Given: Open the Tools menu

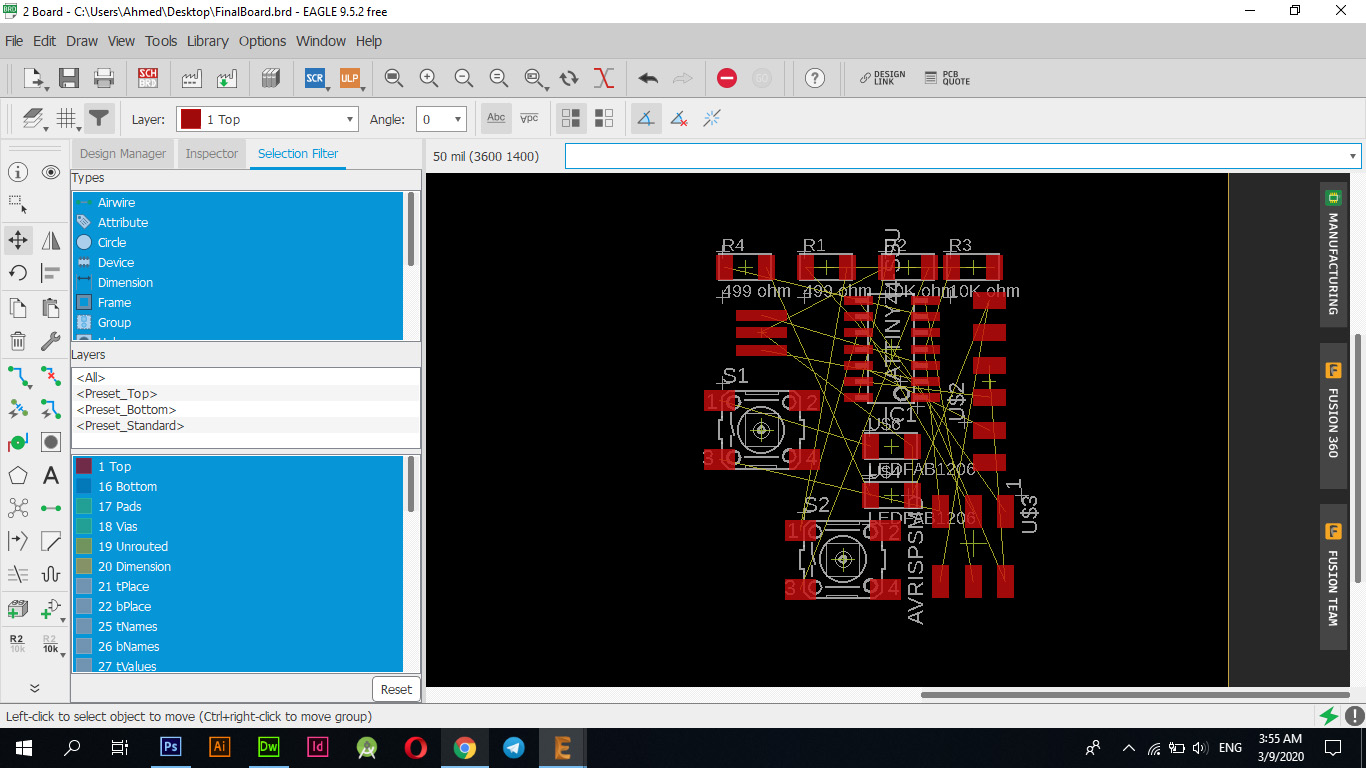Looking at the screenshot, I should [161, 41].
